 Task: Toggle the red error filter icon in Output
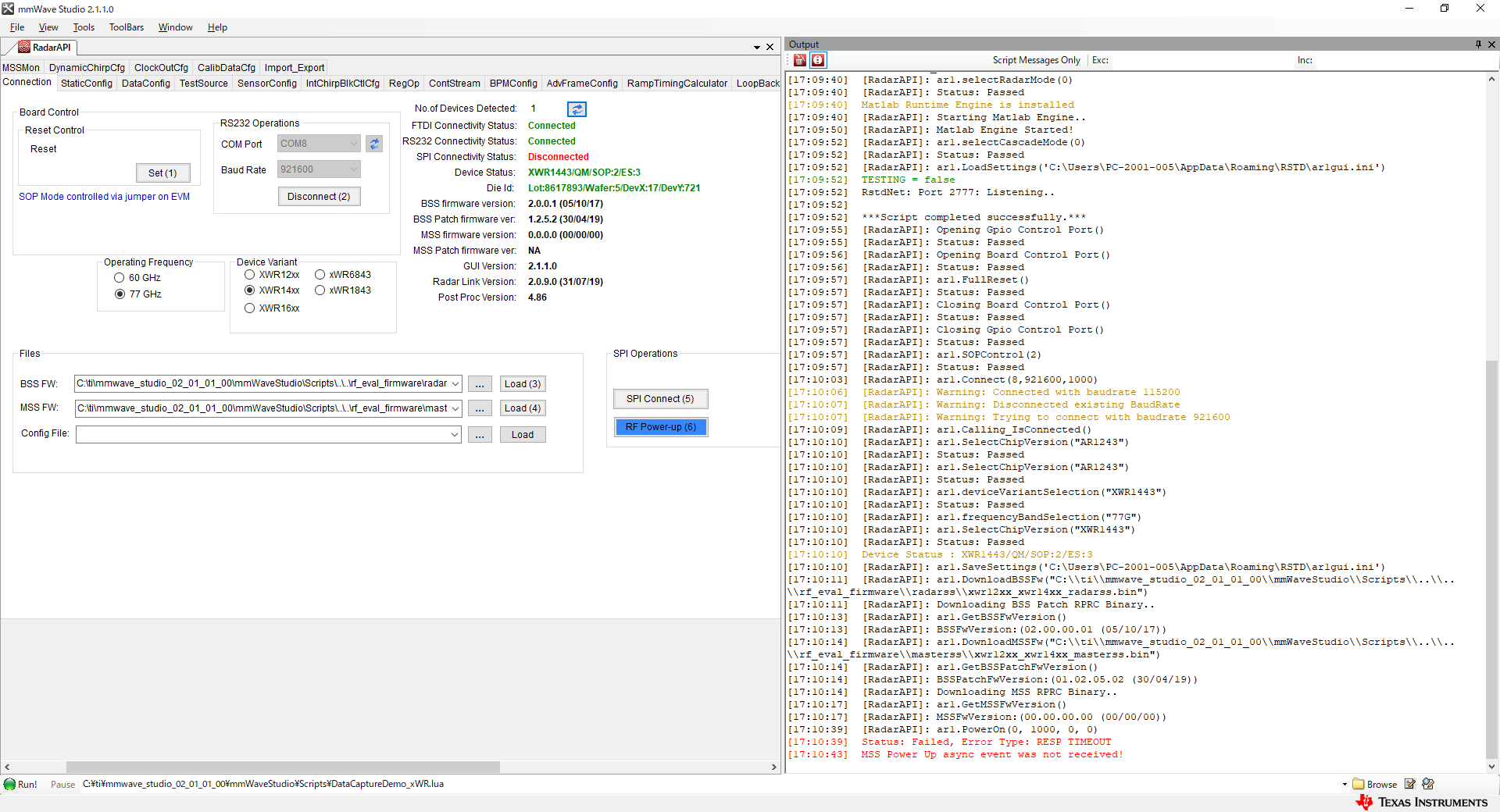(x=818, y=60)
